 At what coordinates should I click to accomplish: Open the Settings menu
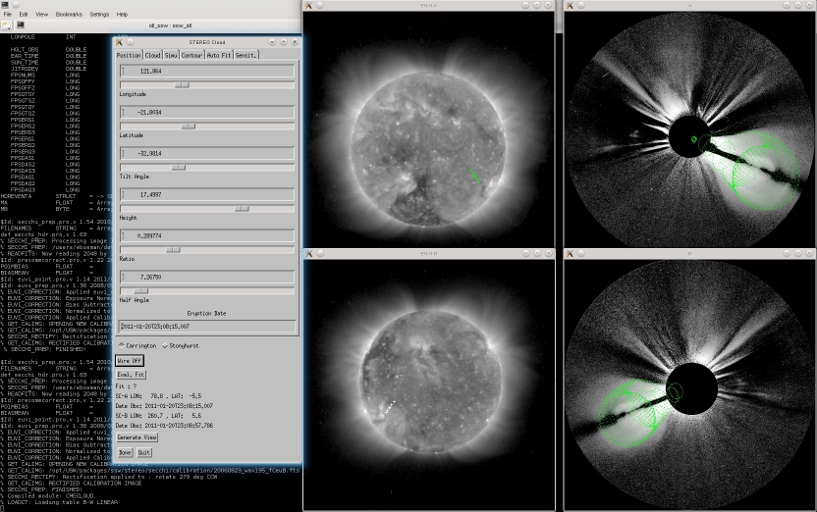99,14
